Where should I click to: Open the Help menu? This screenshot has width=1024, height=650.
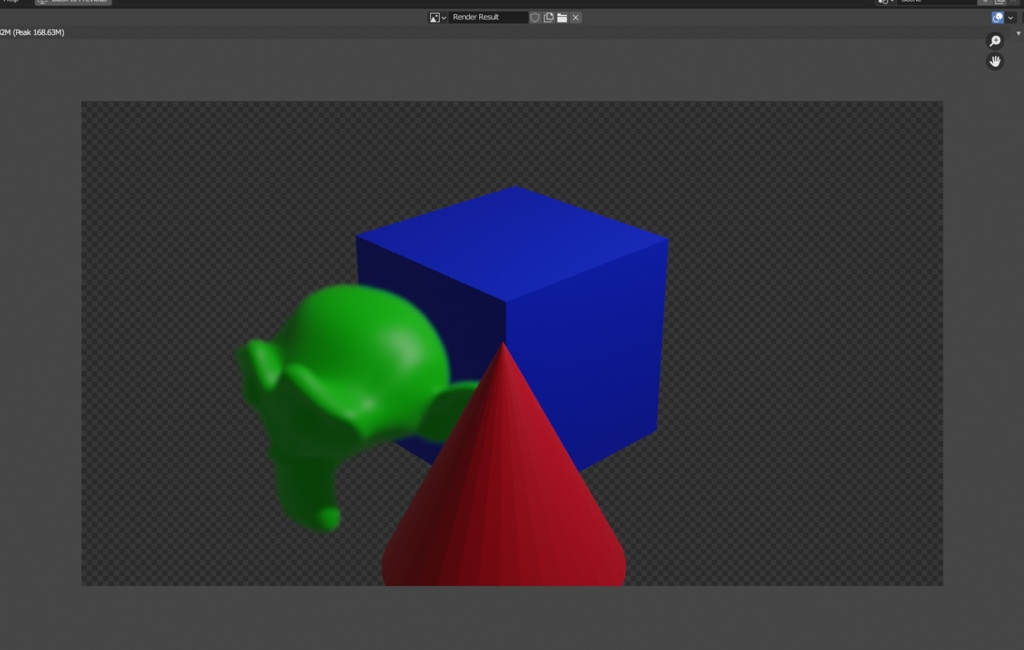10,2
